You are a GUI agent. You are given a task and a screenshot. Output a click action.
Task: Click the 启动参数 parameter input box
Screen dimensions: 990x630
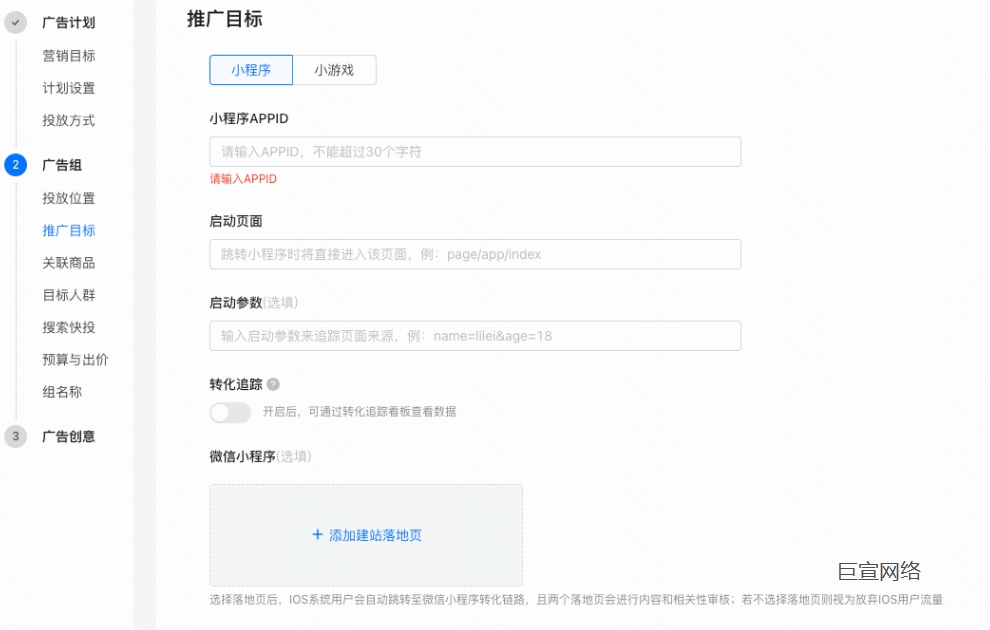click(x=474, y=335)
